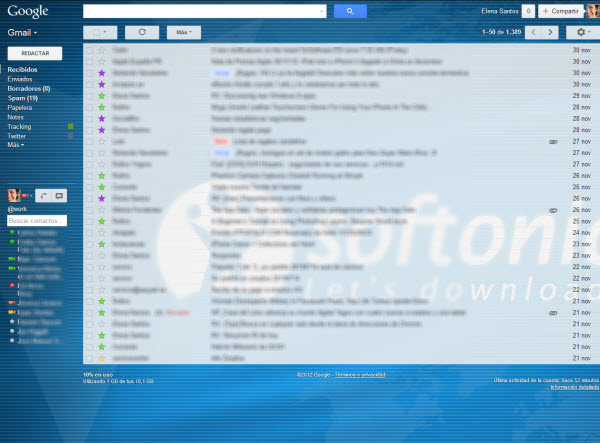Check the box of the 21 nov email with attachment
Viewport: 600px width, 443px height.
(90, 313)
